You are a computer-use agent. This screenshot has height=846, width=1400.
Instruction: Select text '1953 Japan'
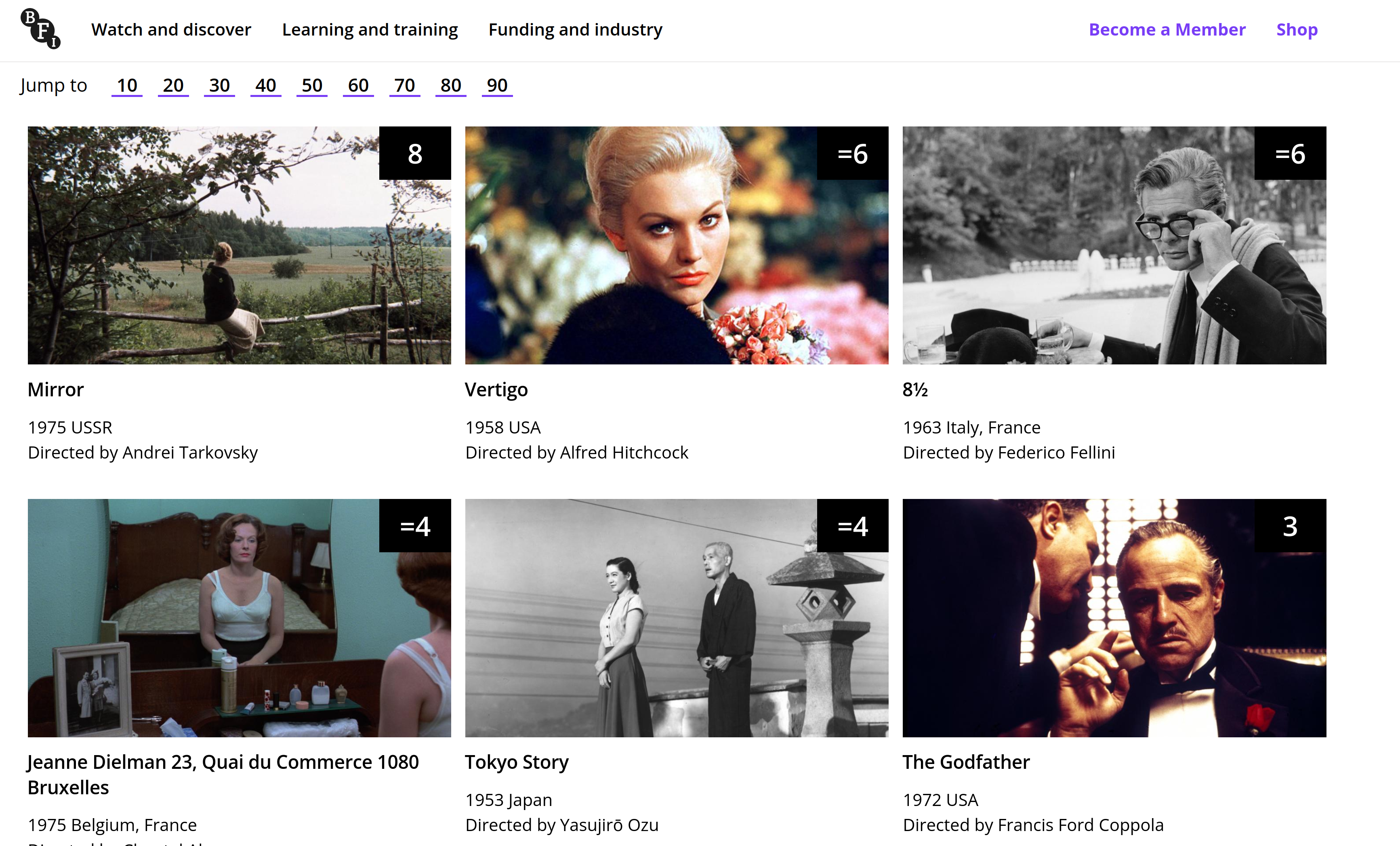pyautogui.click(x=509, y=800)
